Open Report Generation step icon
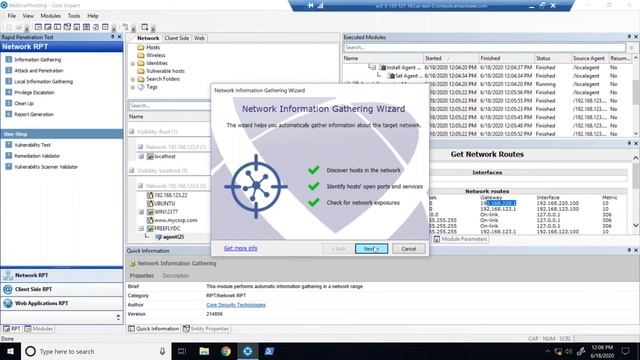The image size is (640, 360). pos(9,114)
